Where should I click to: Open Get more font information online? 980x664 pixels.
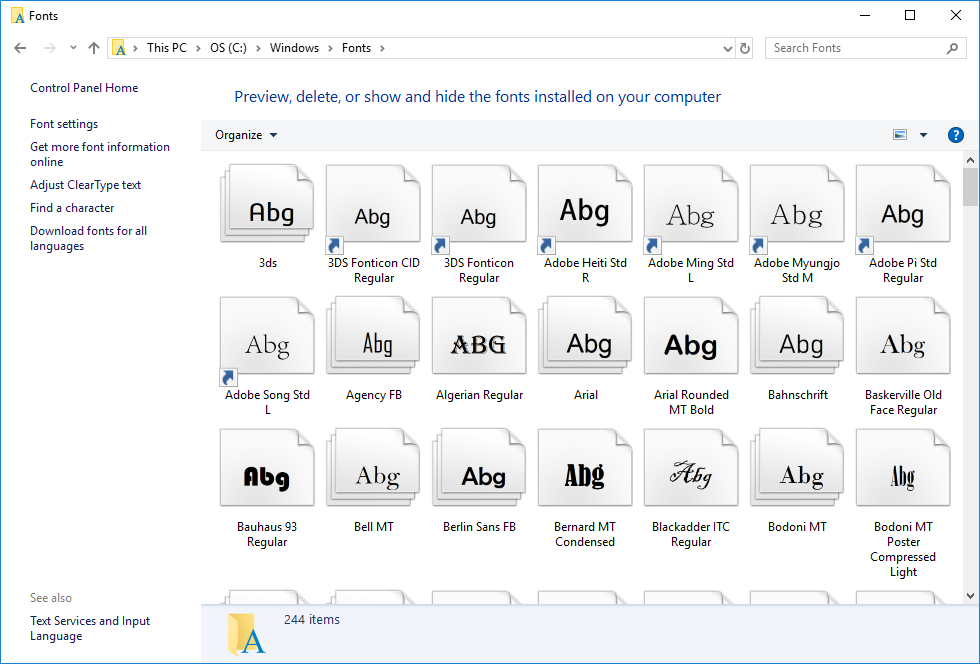click(x=100, y=154)
